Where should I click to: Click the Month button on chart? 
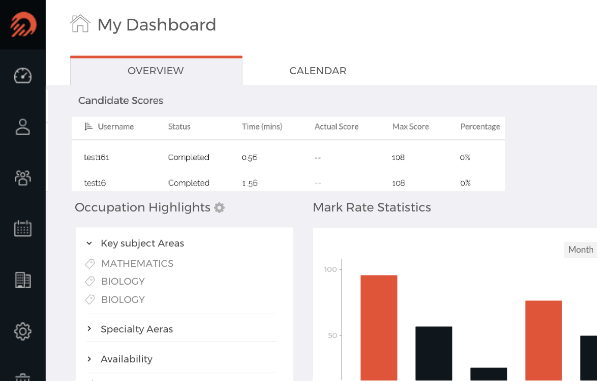pos(580,250)
